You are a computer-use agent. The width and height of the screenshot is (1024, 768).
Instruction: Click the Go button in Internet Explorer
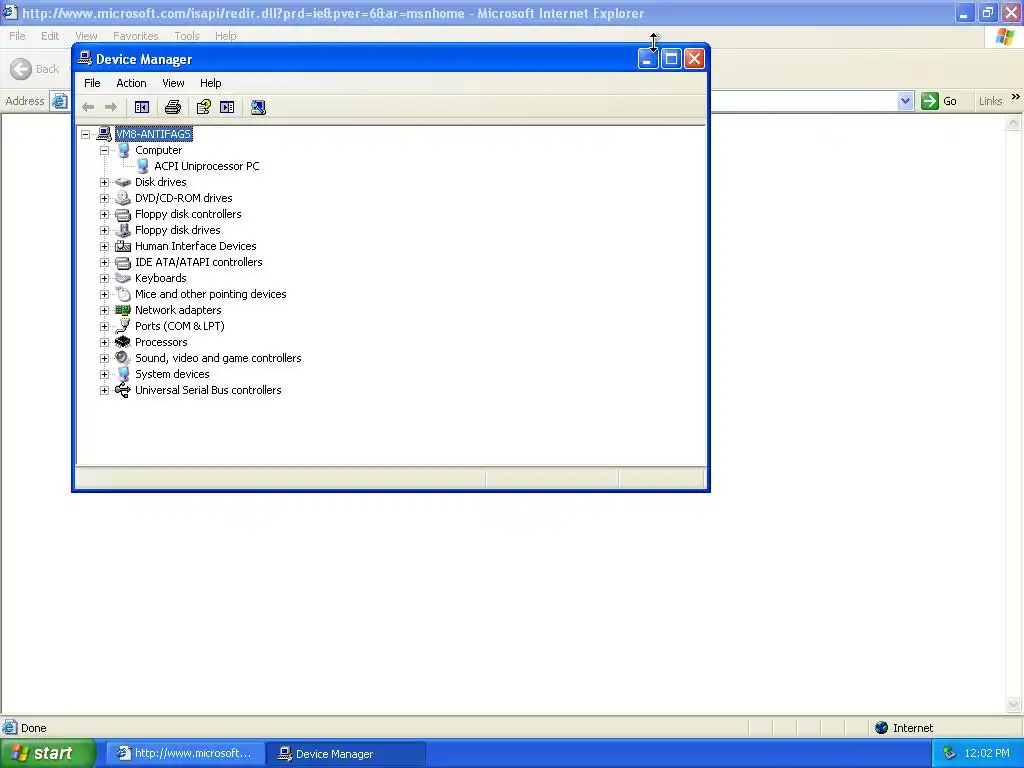click(939, 101)
